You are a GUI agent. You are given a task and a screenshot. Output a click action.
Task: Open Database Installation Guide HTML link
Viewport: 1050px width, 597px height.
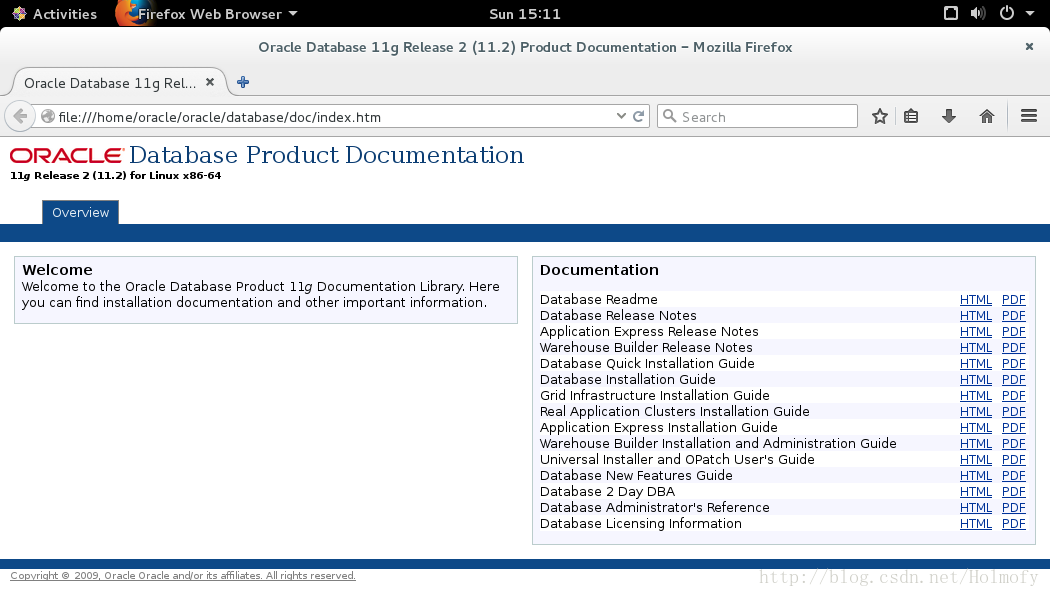point(976,380)
